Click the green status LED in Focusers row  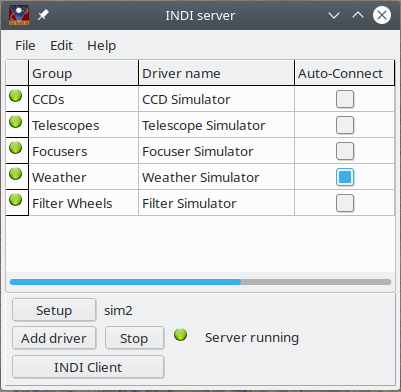[x=15, y=148]
